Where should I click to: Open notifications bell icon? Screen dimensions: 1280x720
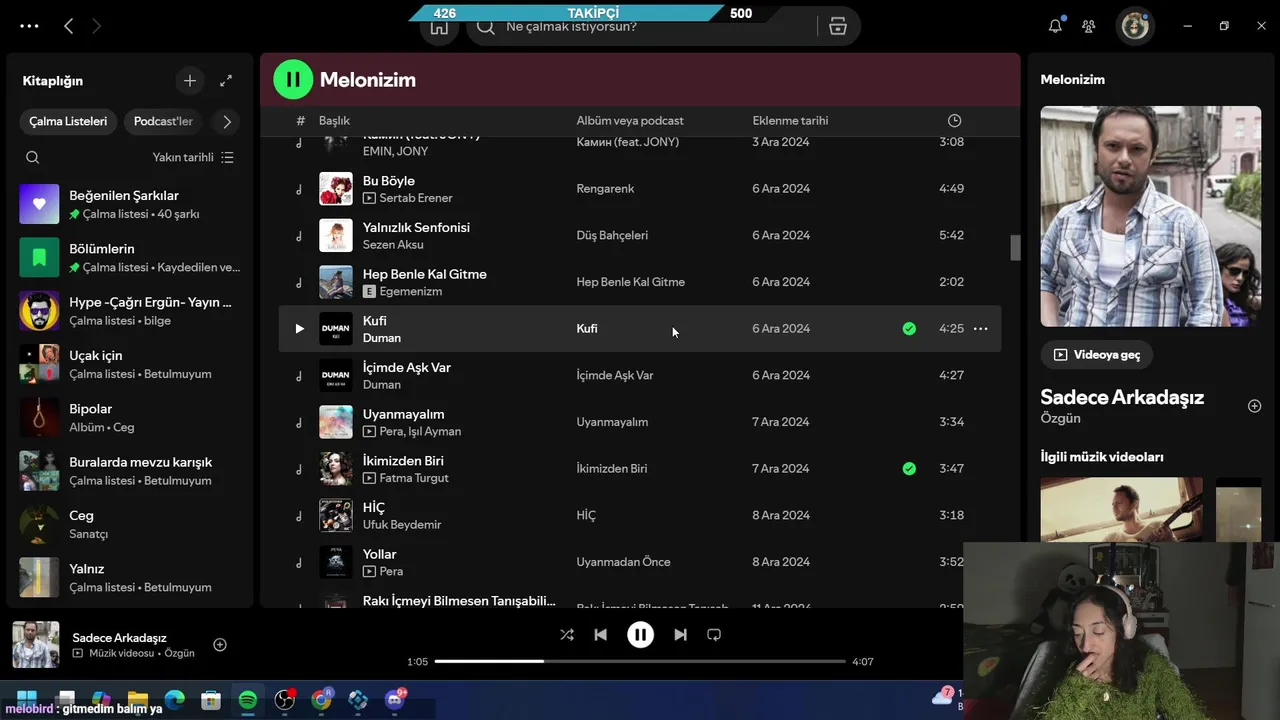[x=1055, y=26]
